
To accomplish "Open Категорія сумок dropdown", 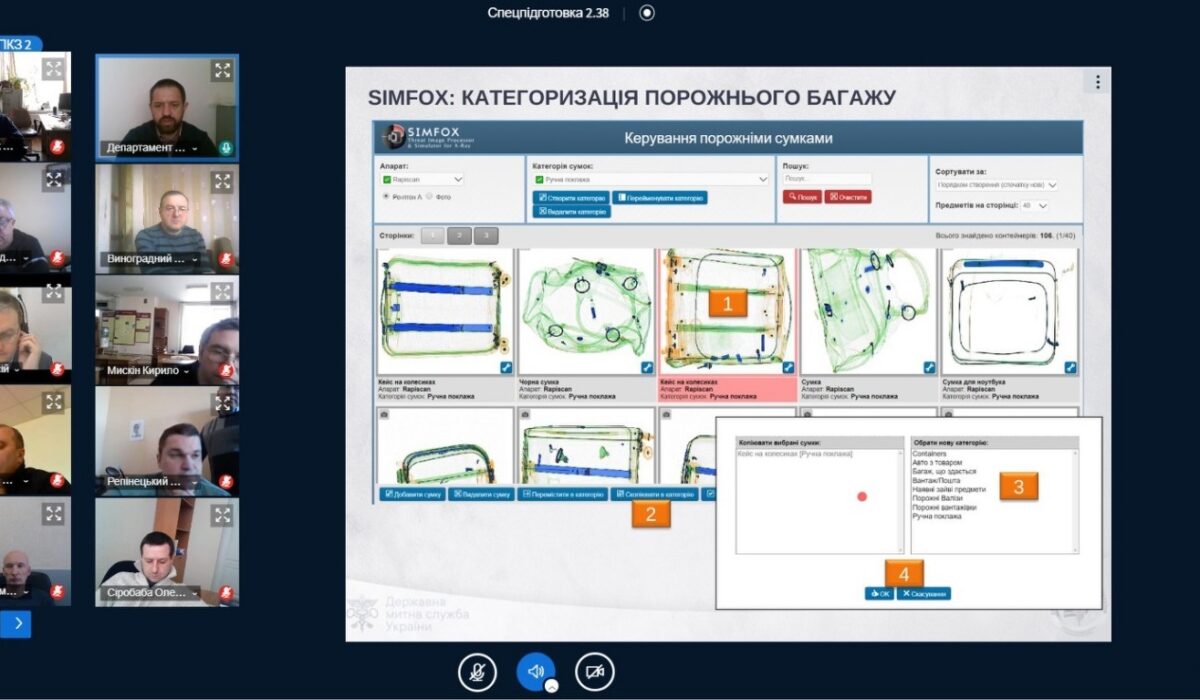I will point(651,180).
